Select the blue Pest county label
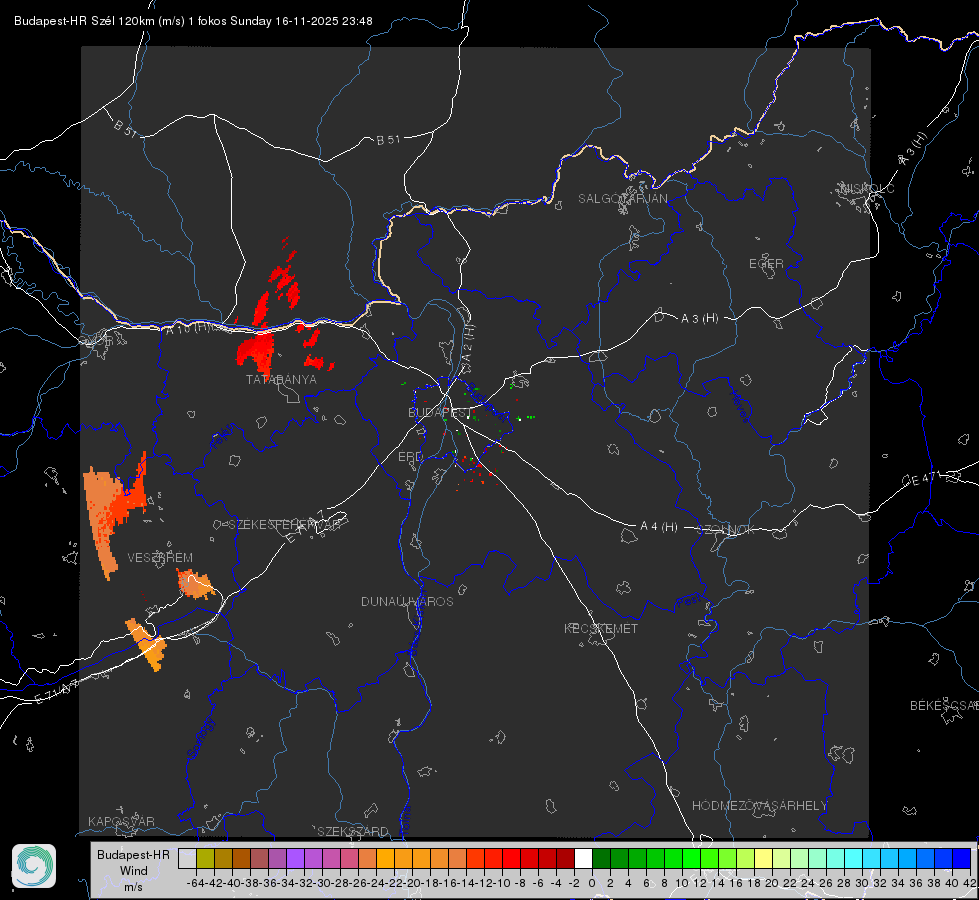The image size is (979, 900). tap(689, 602)
